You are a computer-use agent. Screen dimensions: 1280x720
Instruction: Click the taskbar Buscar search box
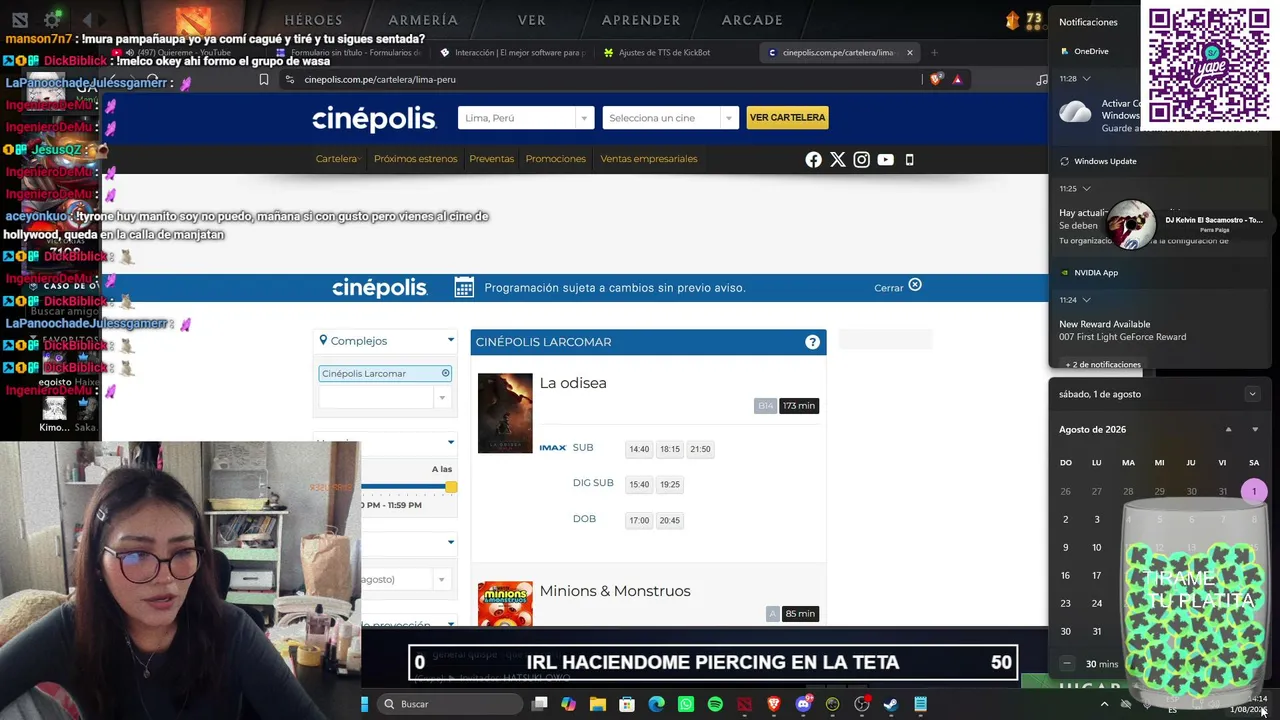(452, 704)
